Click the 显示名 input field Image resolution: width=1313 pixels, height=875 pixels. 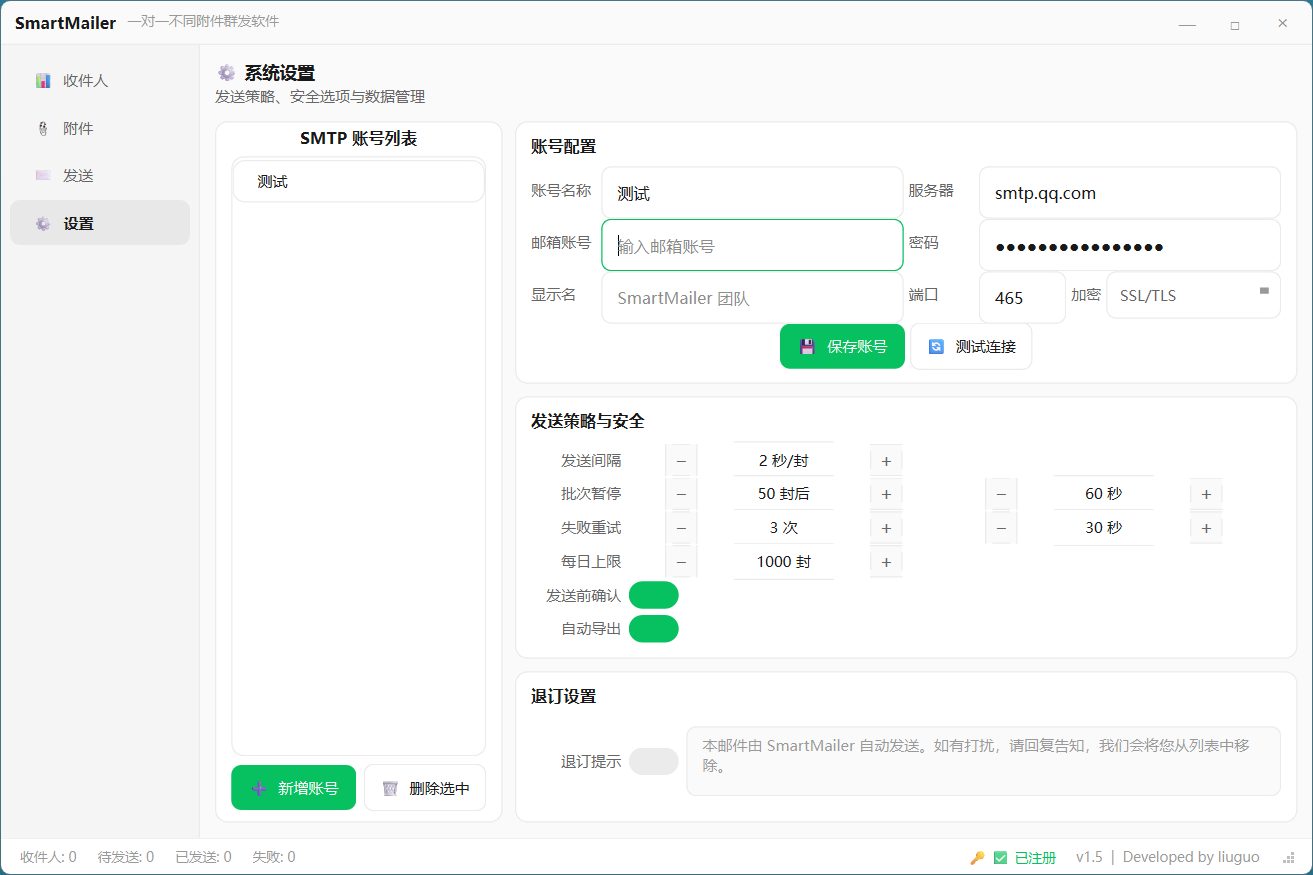(752, 298)
